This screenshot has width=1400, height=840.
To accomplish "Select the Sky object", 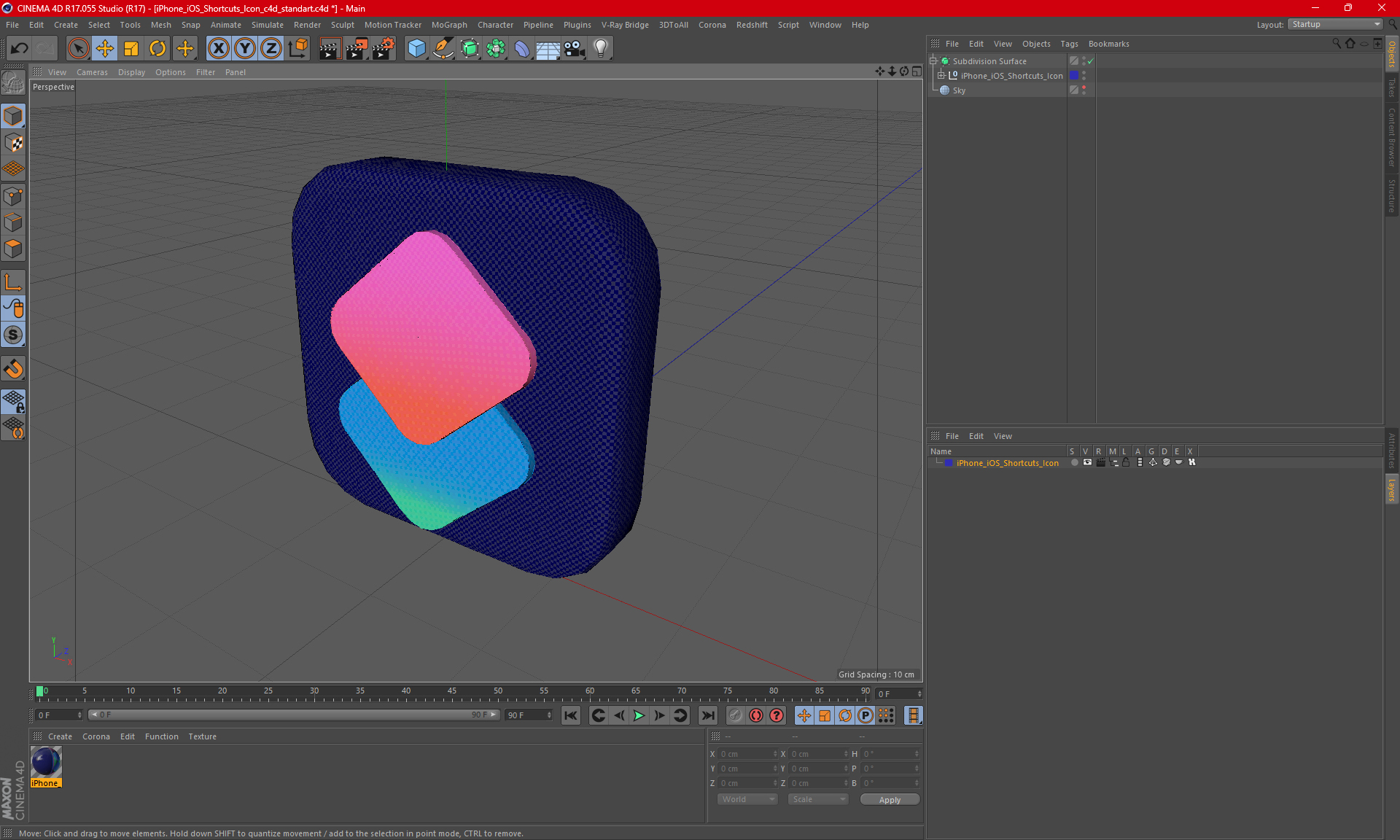I will point(959,90).
